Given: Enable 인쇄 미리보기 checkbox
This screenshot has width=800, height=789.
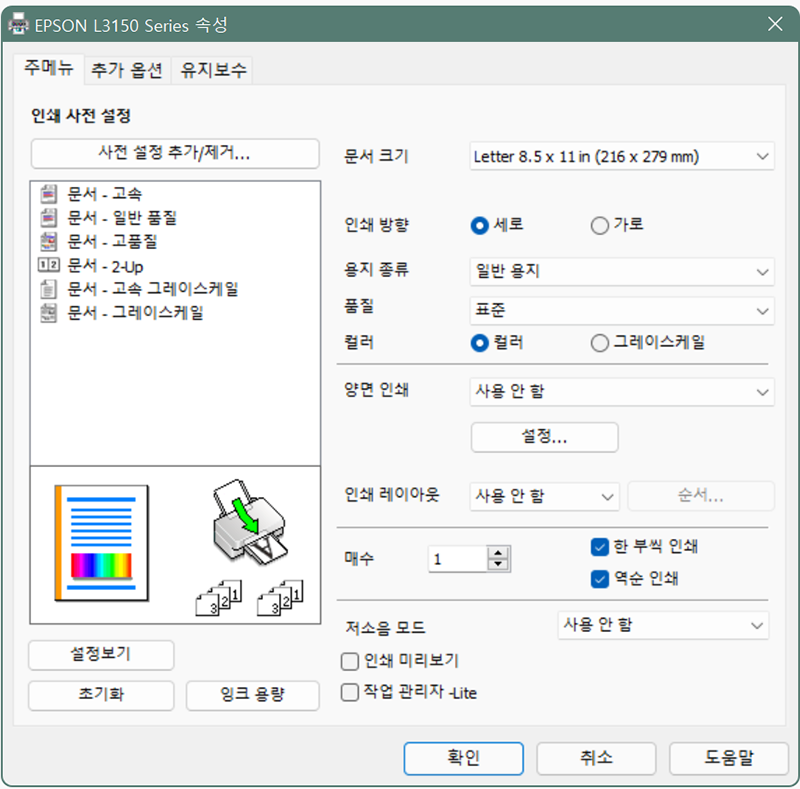Looking at the screenshot, I should [349, 661].
